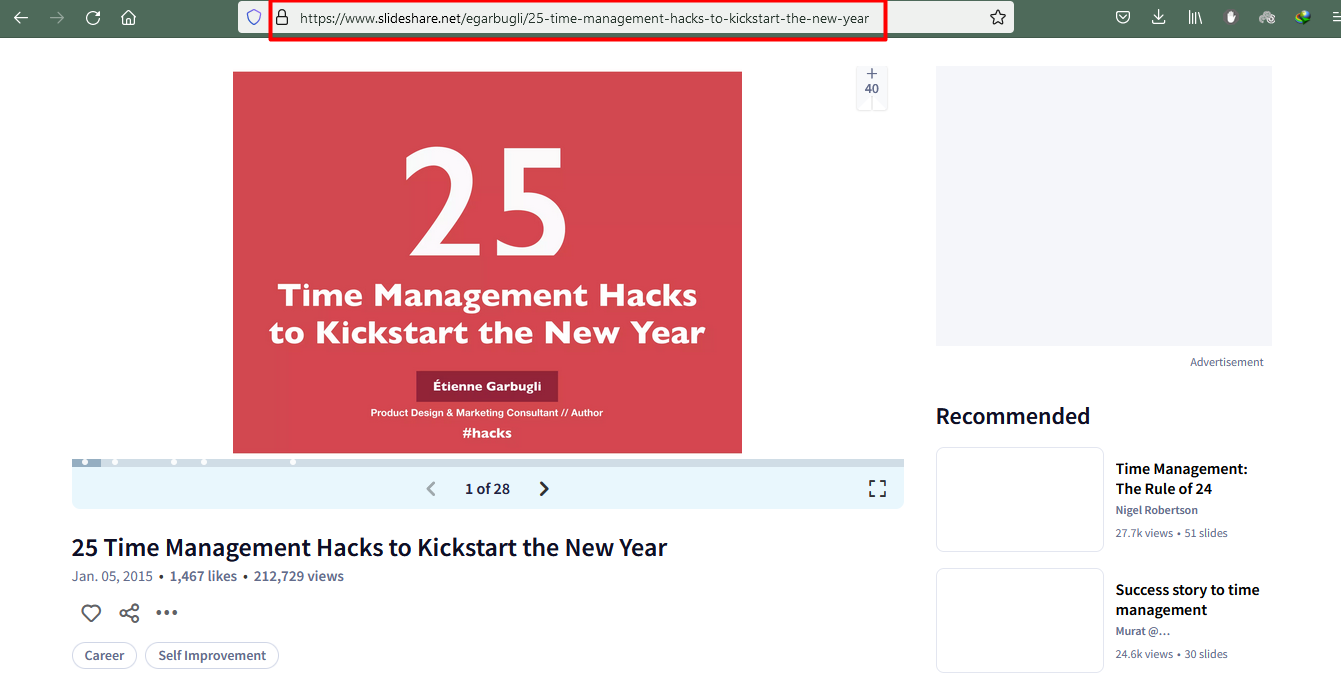1341x677 pixels.
Task: Open the three-dot more options menu
Action: click(x=166, y=613)
